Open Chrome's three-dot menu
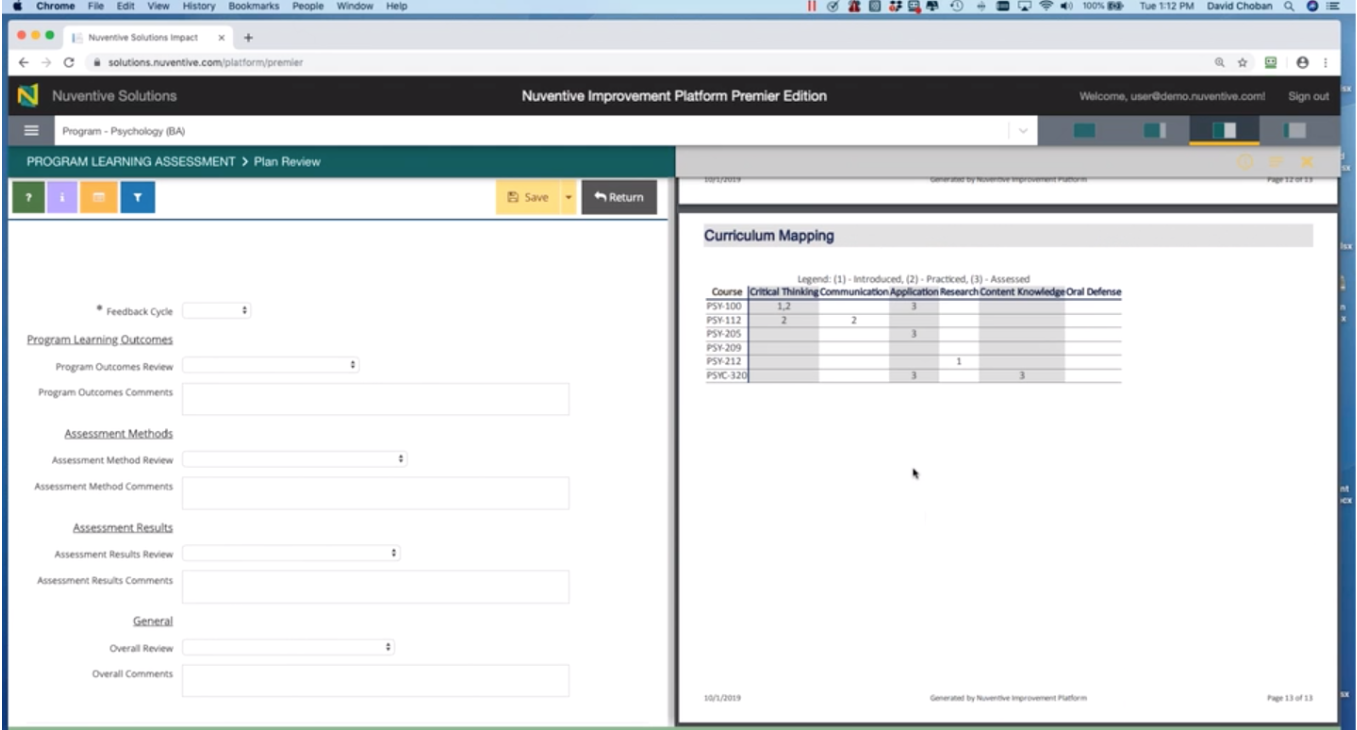 coord(1325,62)
